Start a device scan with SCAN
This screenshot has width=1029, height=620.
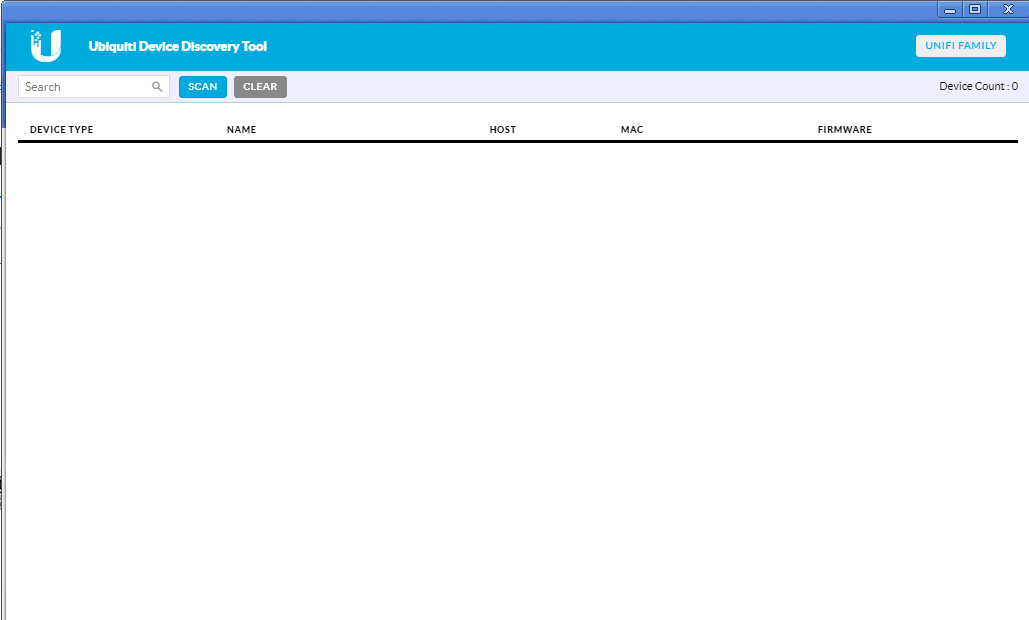pos(203,87)
